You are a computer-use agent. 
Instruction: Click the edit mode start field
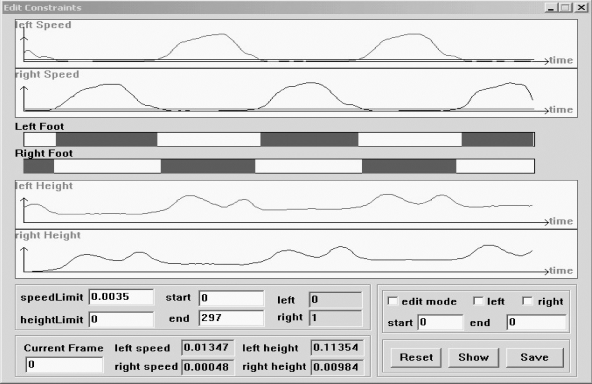pyautogui.click(x=440, y=322)
